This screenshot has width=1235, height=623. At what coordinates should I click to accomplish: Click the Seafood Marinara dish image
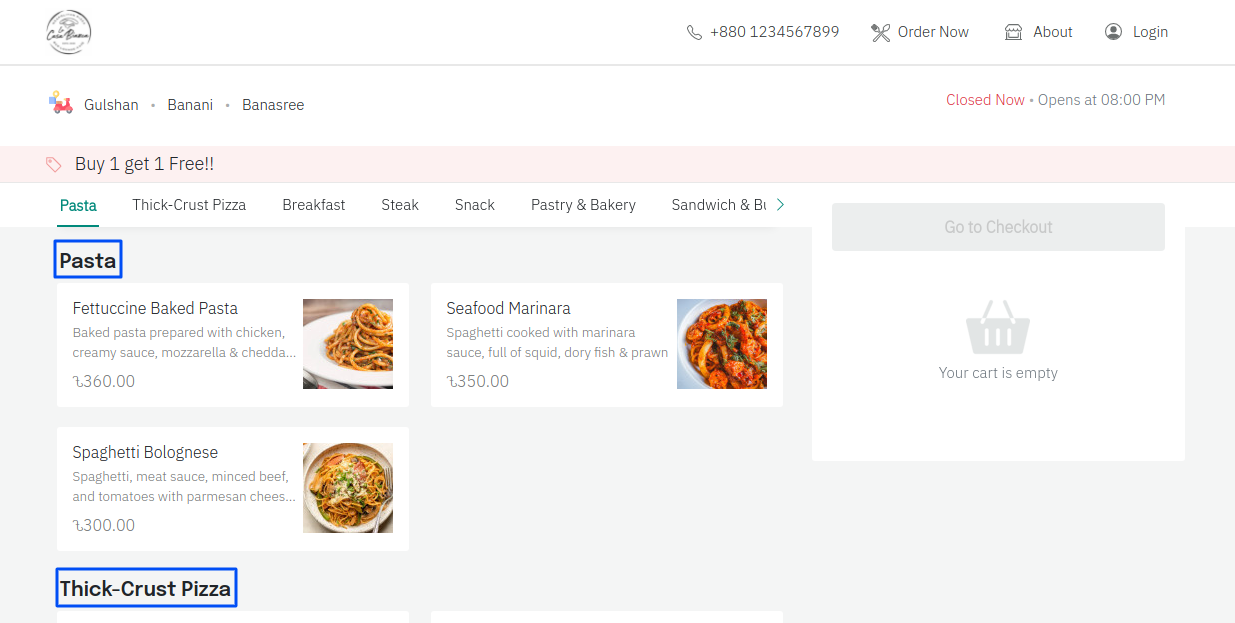tap(721, 344)
